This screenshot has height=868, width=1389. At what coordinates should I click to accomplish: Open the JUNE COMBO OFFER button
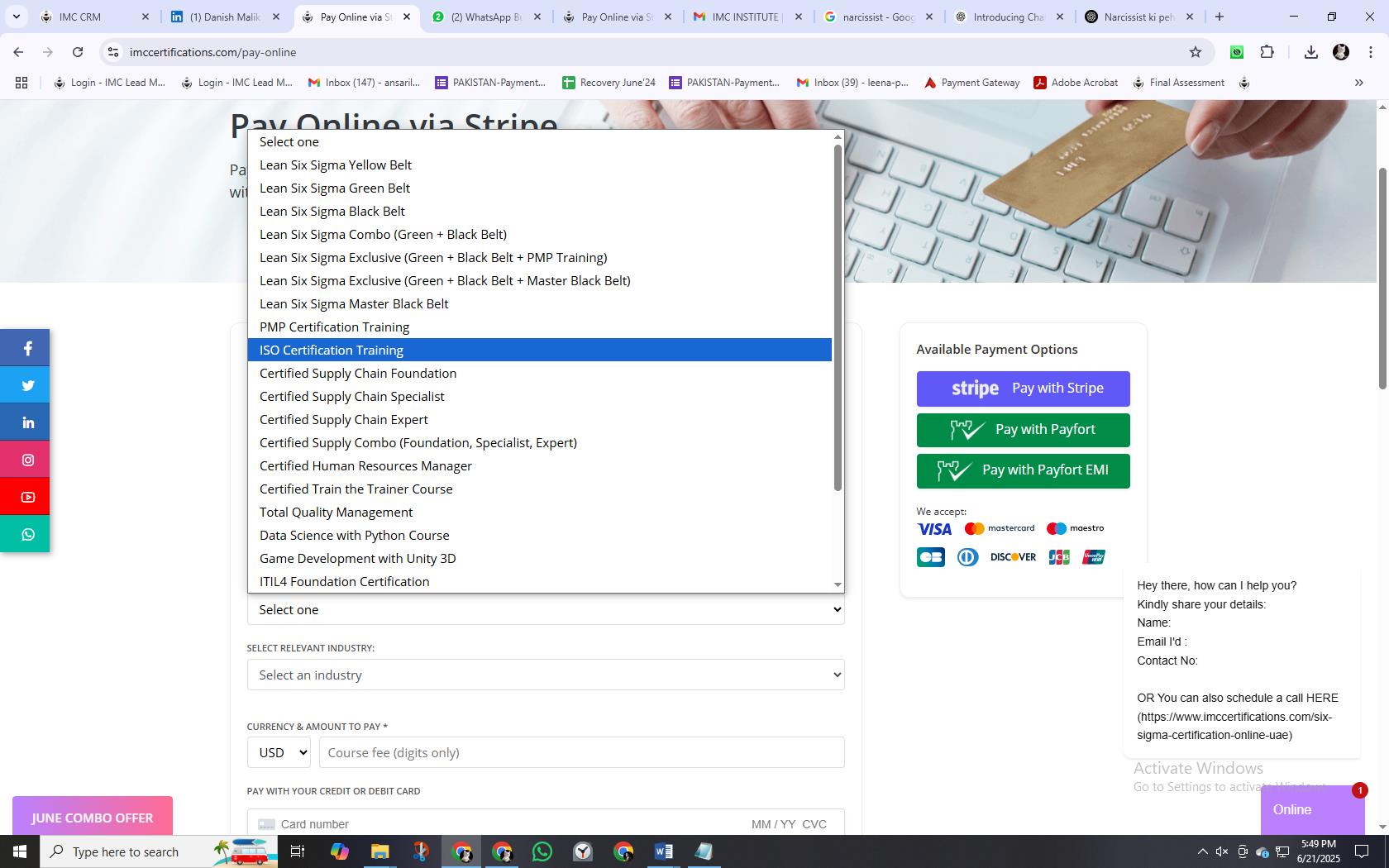coord(93,818)
